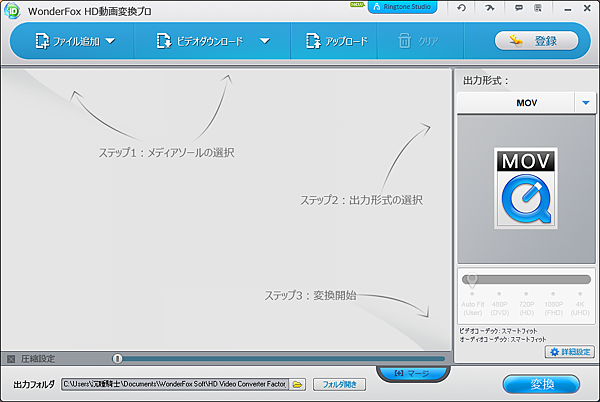Click the WonderFox HD app logo
600x402 pixels.
(x=13, y=11)
